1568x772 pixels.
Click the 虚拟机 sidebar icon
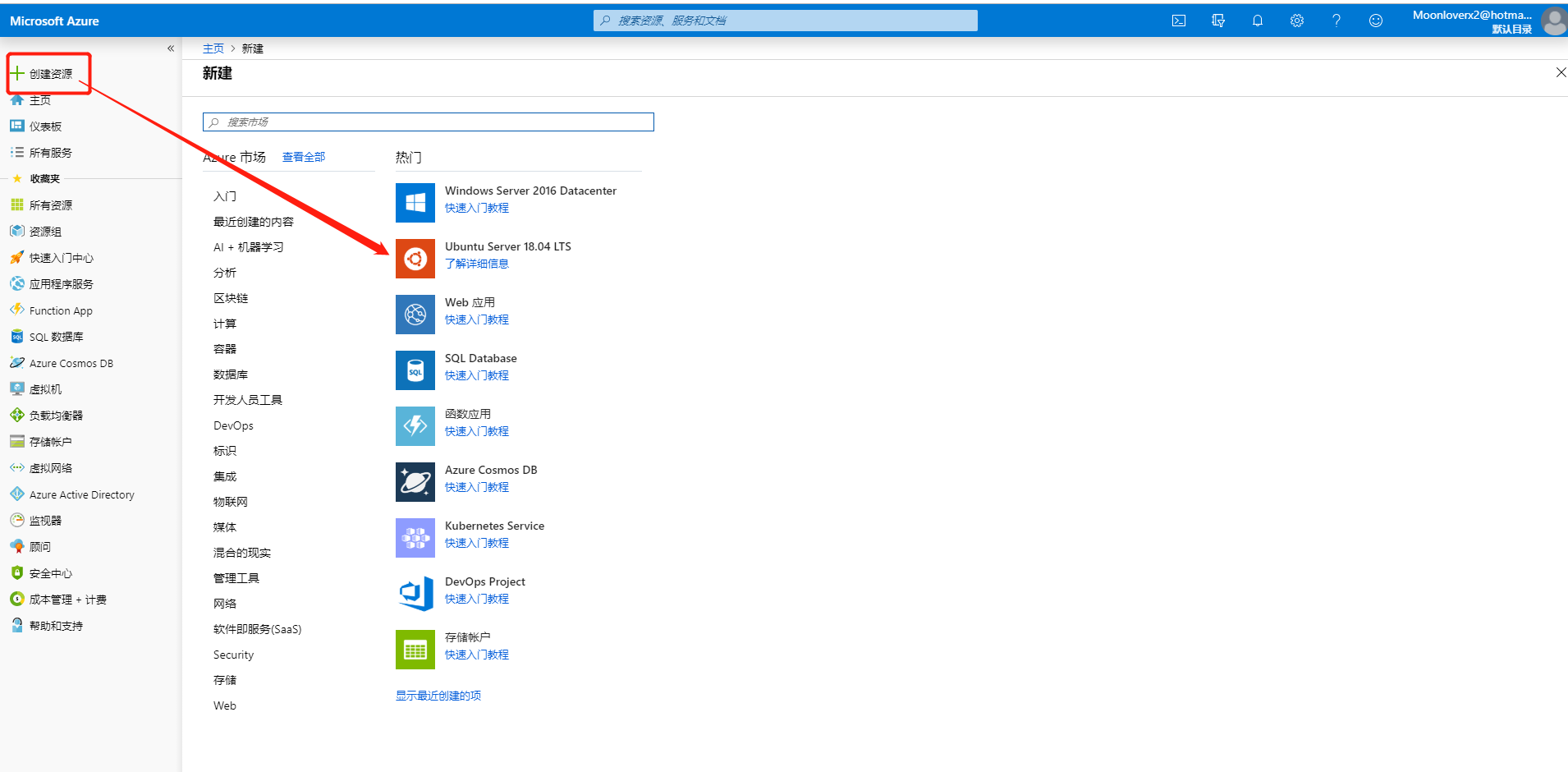pos(17,388)
